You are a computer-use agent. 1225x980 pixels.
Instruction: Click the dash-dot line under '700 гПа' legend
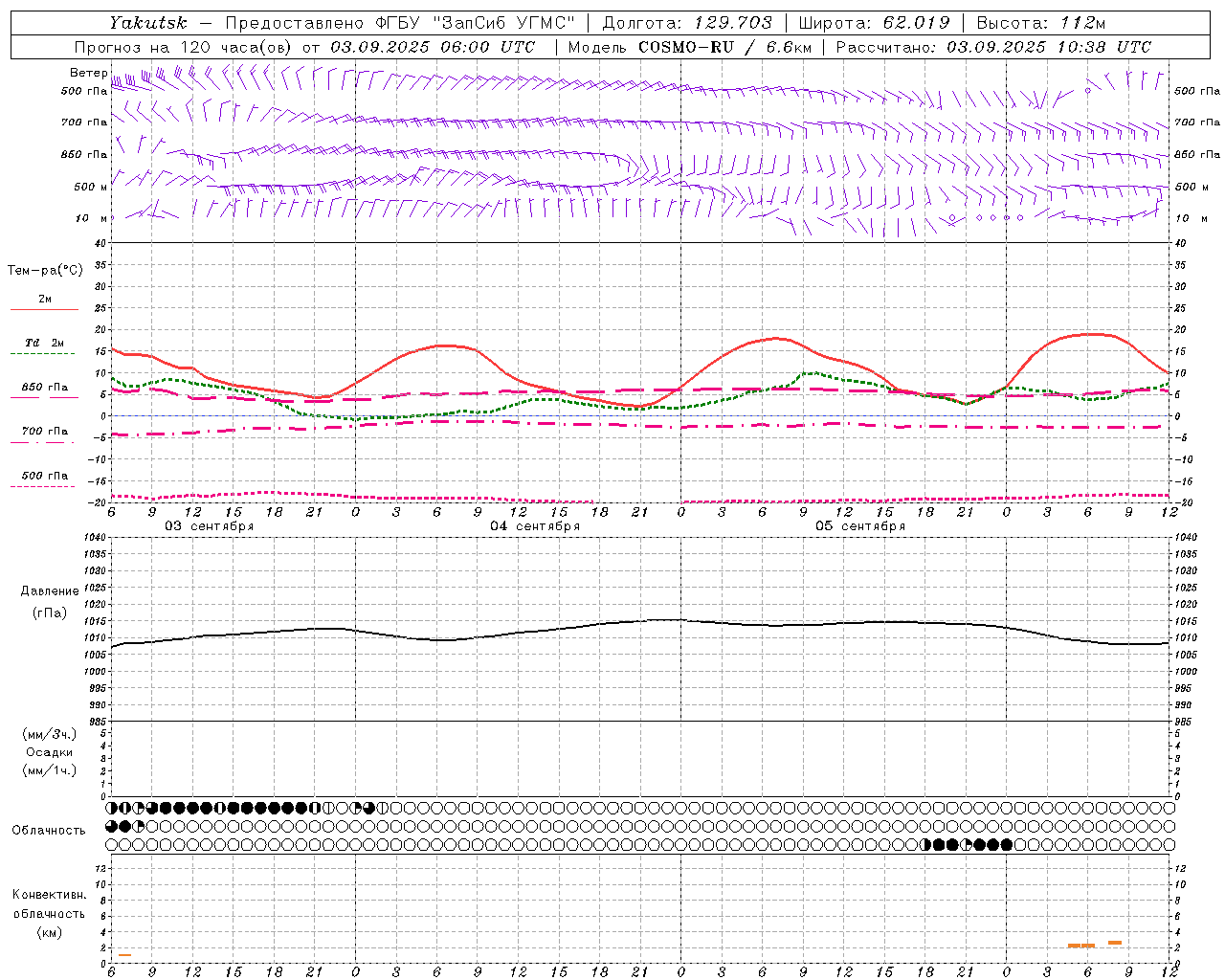(x=43, y=442)
